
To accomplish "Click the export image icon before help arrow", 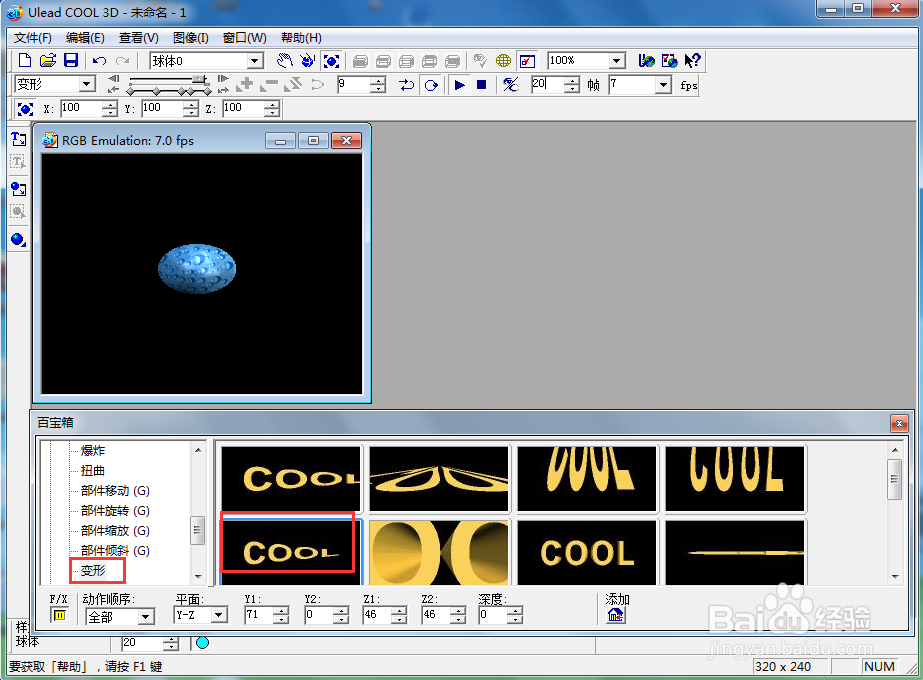I will point(669,61).
